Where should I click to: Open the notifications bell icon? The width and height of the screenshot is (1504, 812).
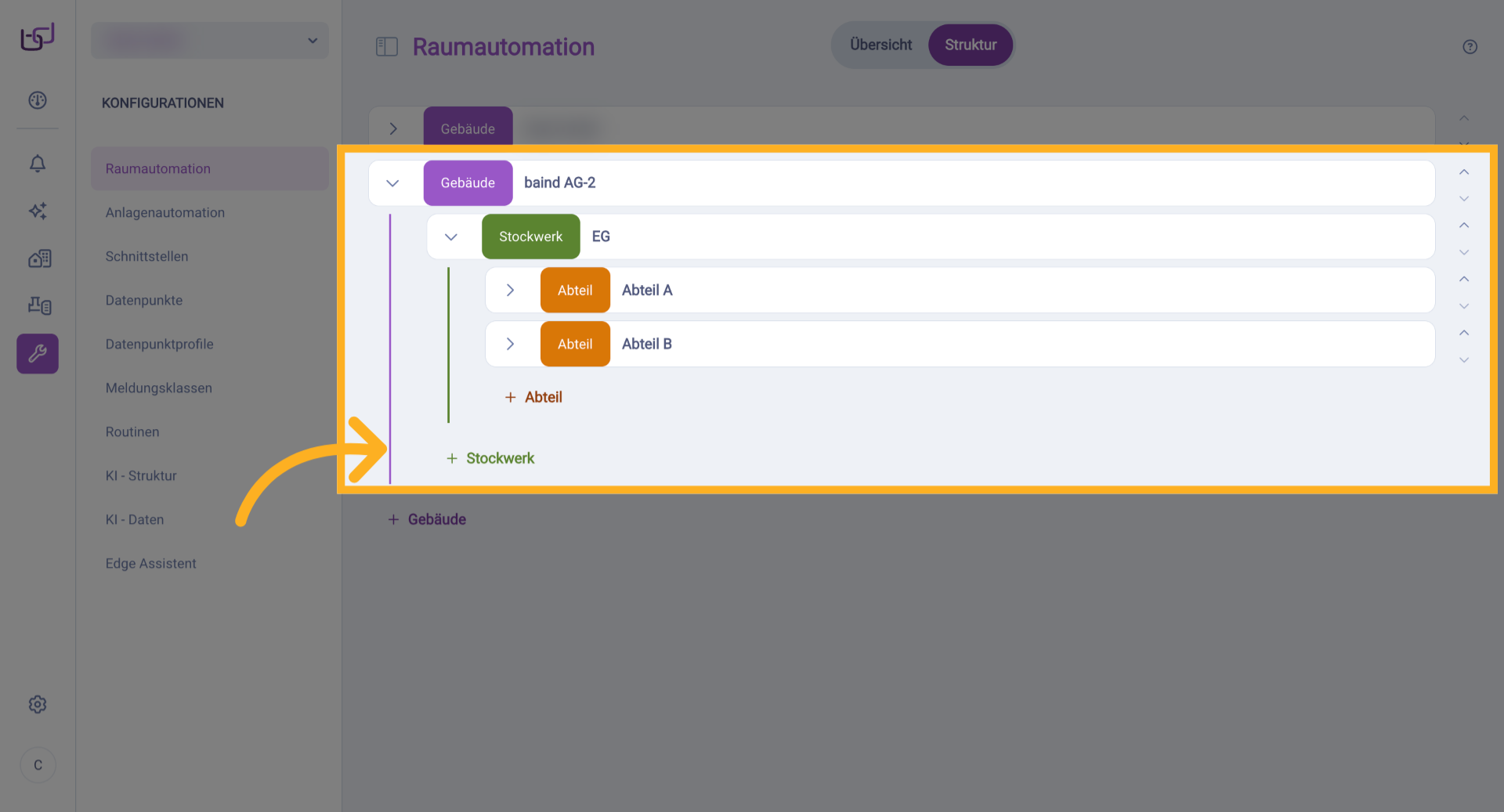tap(38, 164)
